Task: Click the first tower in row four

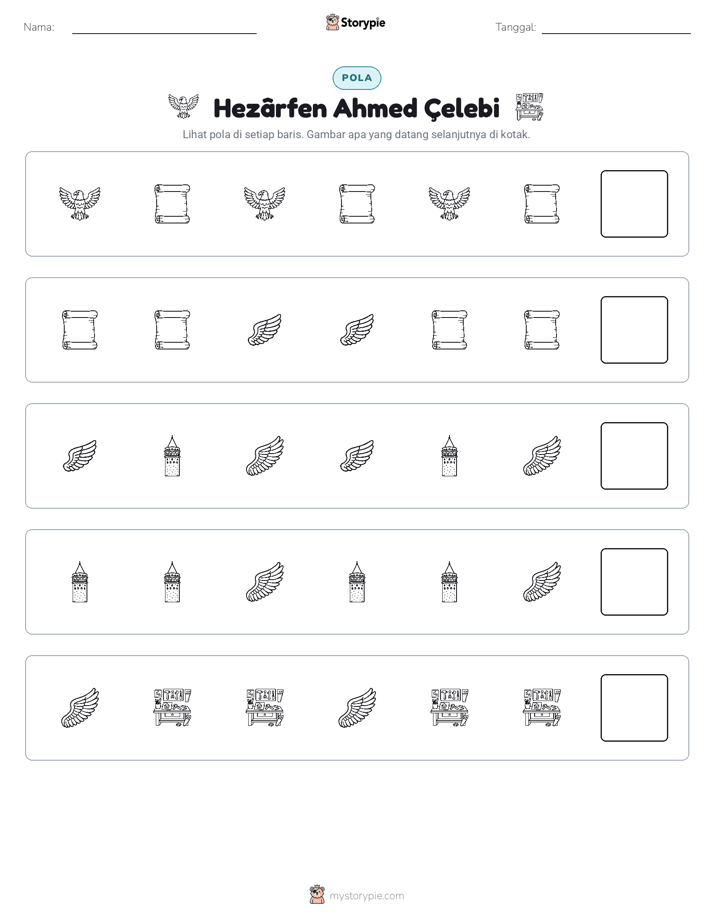Action: [80, 582]
